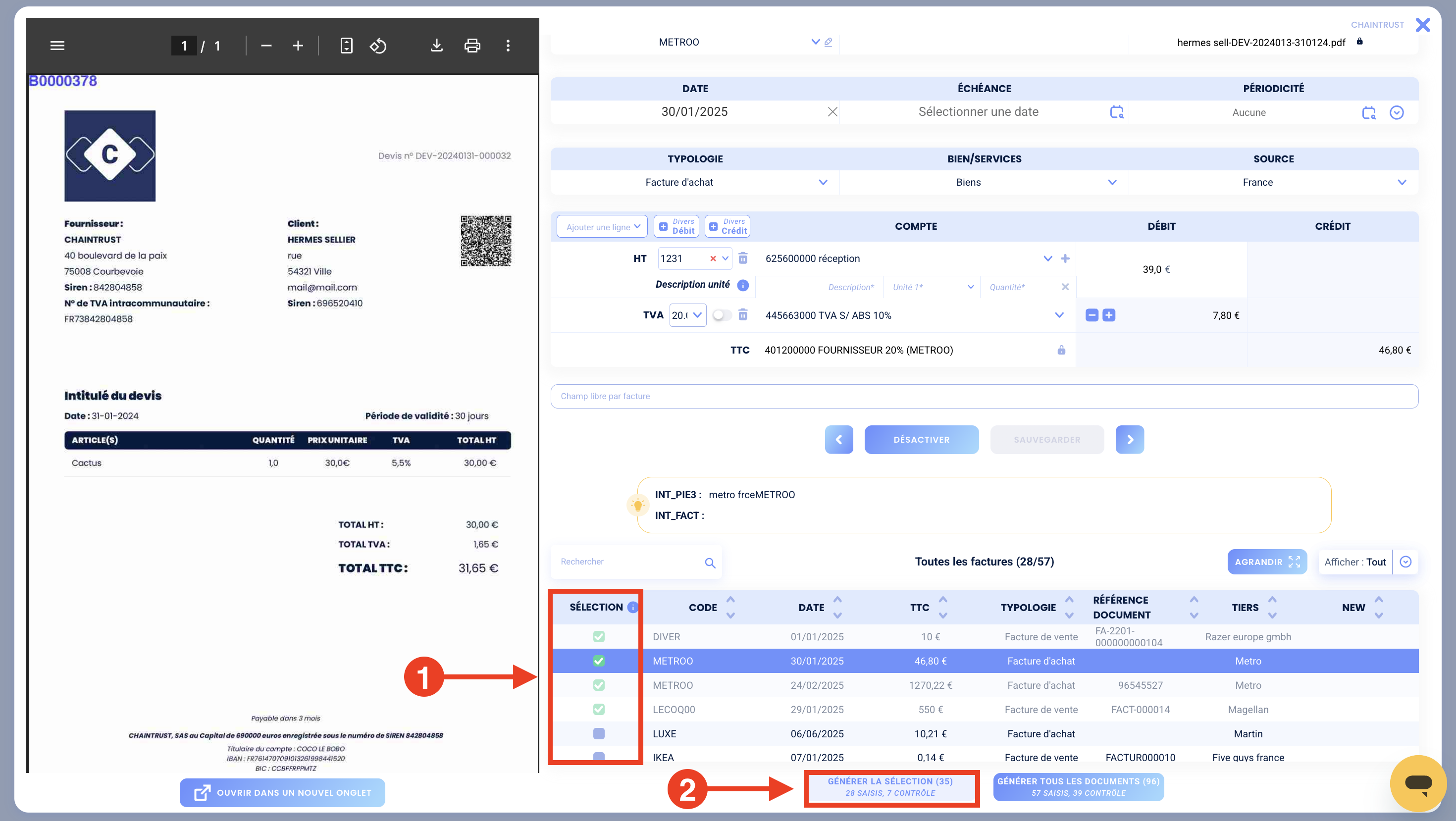Screen dimensions: 1456x821
Task: Click the Description input field
Action: point(820,287)
